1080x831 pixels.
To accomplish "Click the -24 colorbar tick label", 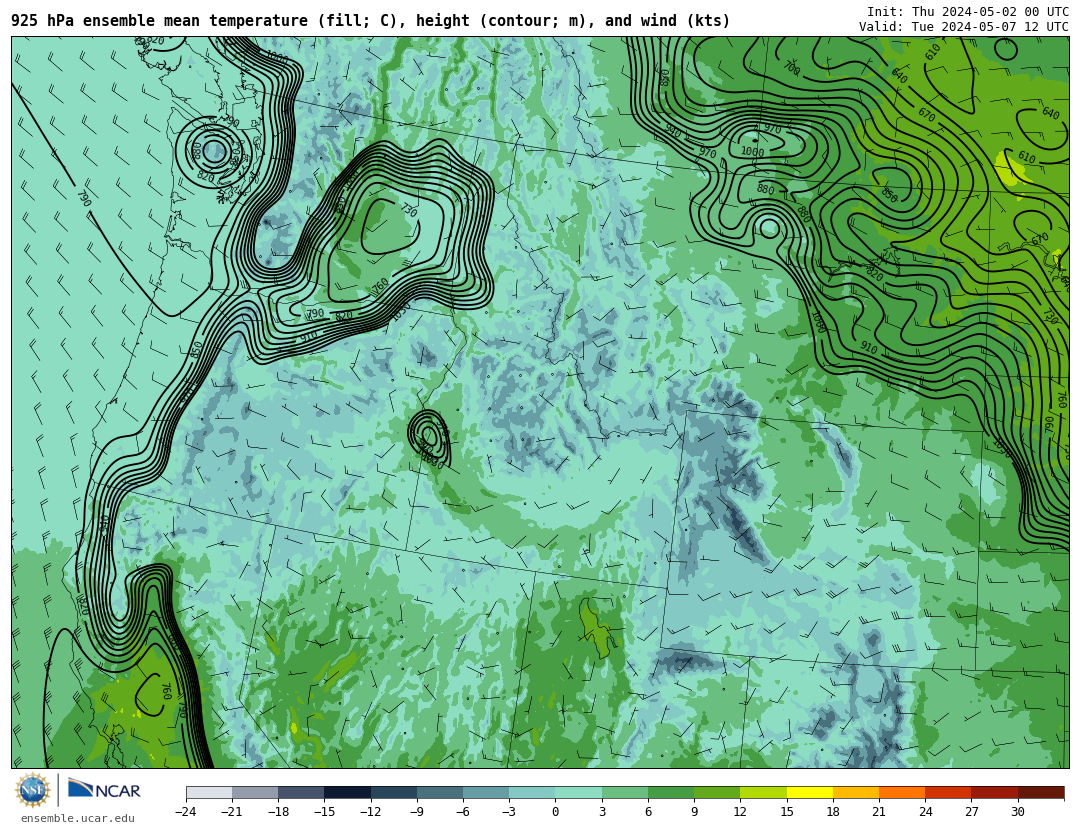I will click(186, 812).
